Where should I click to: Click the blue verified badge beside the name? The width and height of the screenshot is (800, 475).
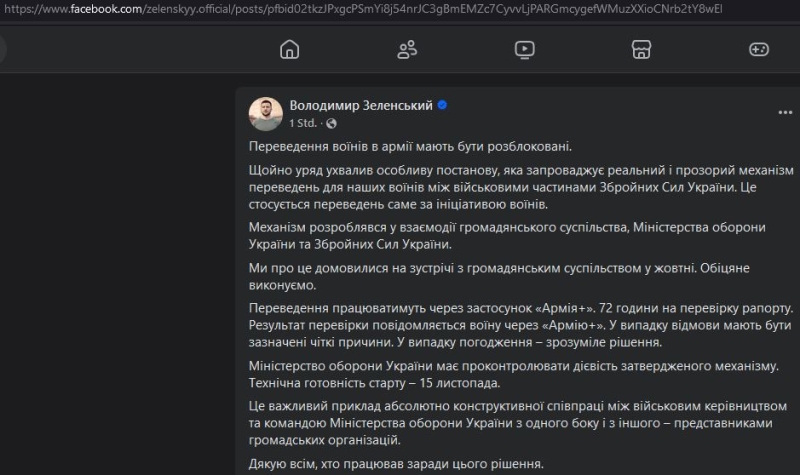pyautogui.click(x=441, y=105)
